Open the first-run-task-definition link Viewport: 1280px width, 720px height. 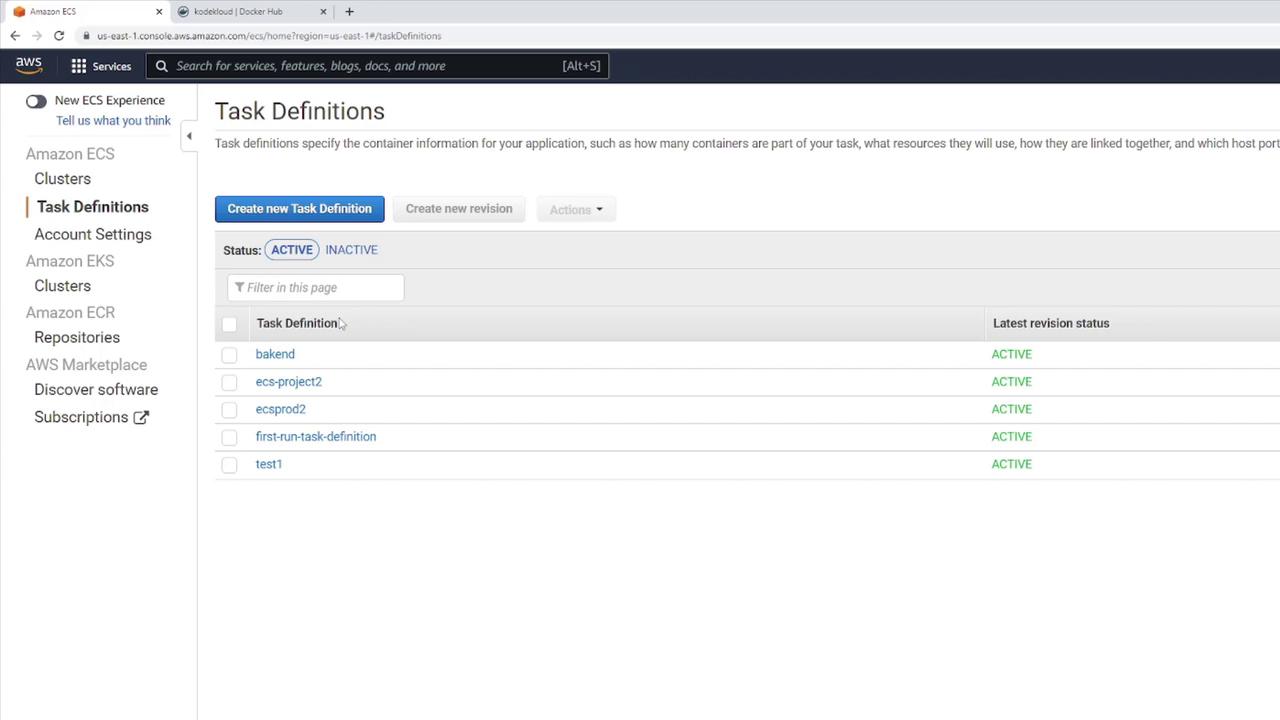tap(316, 437)
